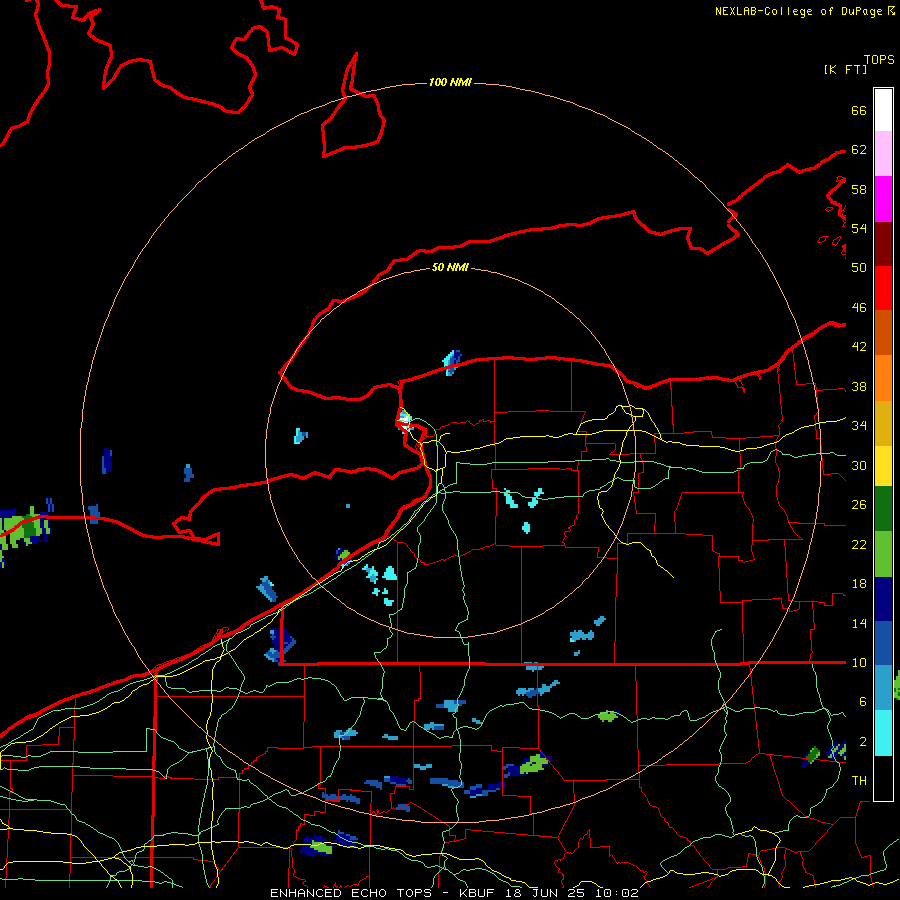Image resolution: width=900 pixels, height=900 pixels.
Task: Click the 22 legend value
Action: 859,544
